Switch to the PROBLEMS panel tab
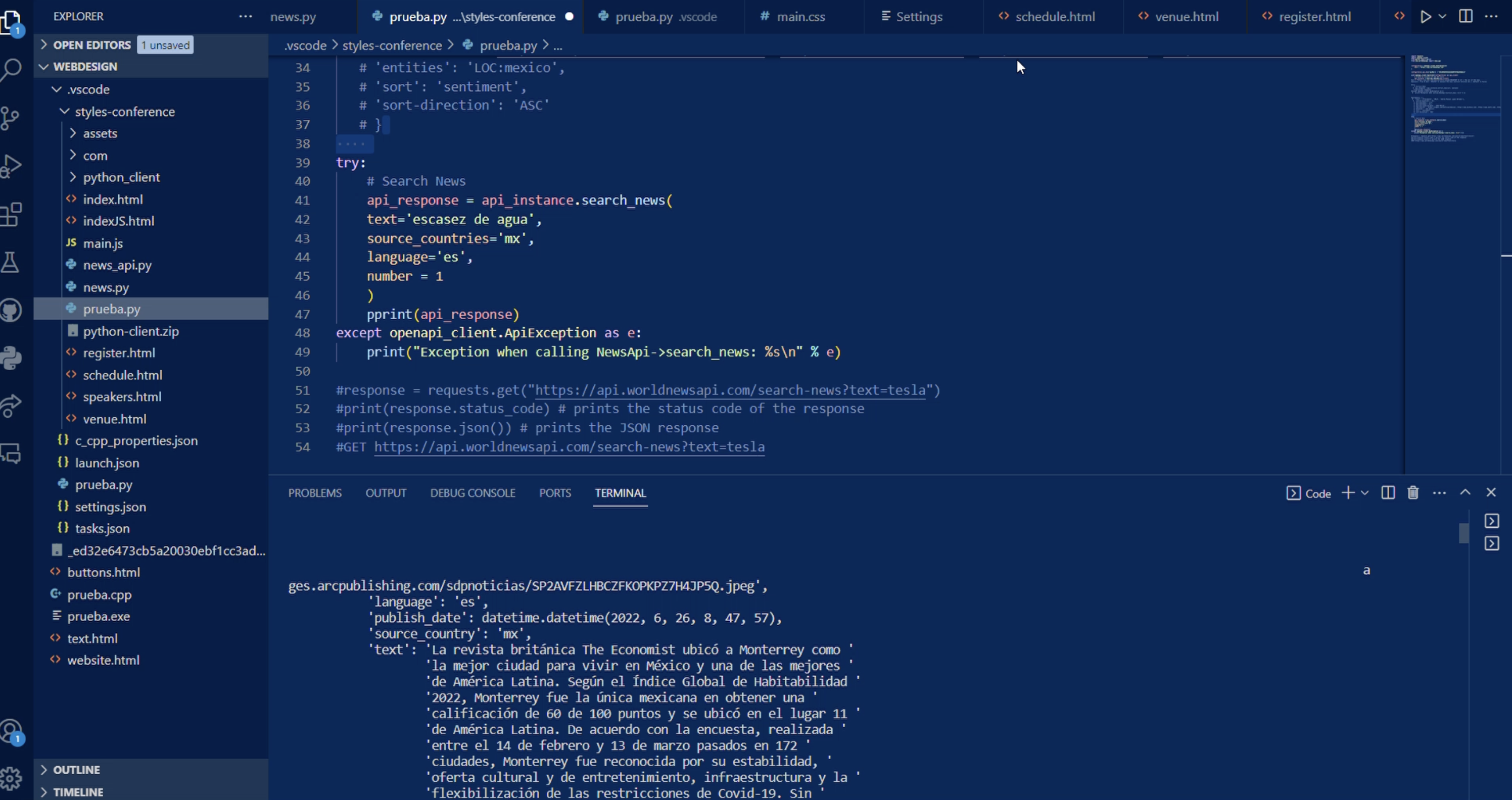 pyautogui.click(x=315, y=493)
